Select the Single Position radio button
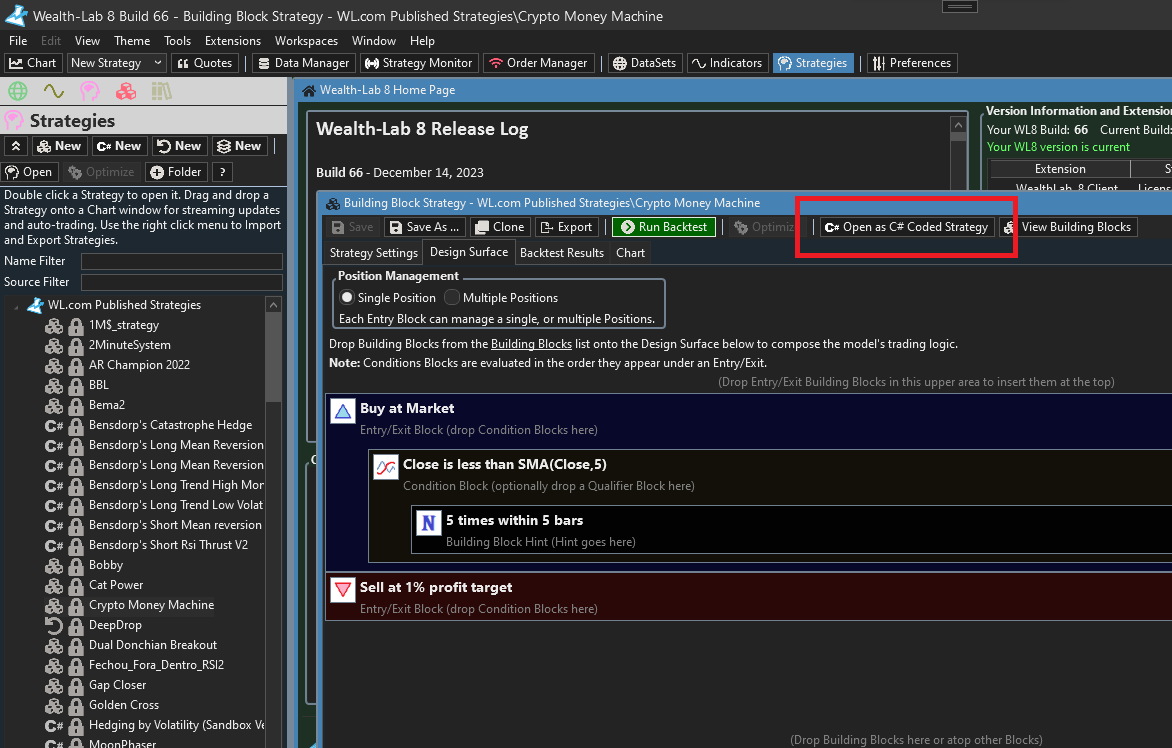The width and height of the screenshot is (1172, 748). point(347,297)
